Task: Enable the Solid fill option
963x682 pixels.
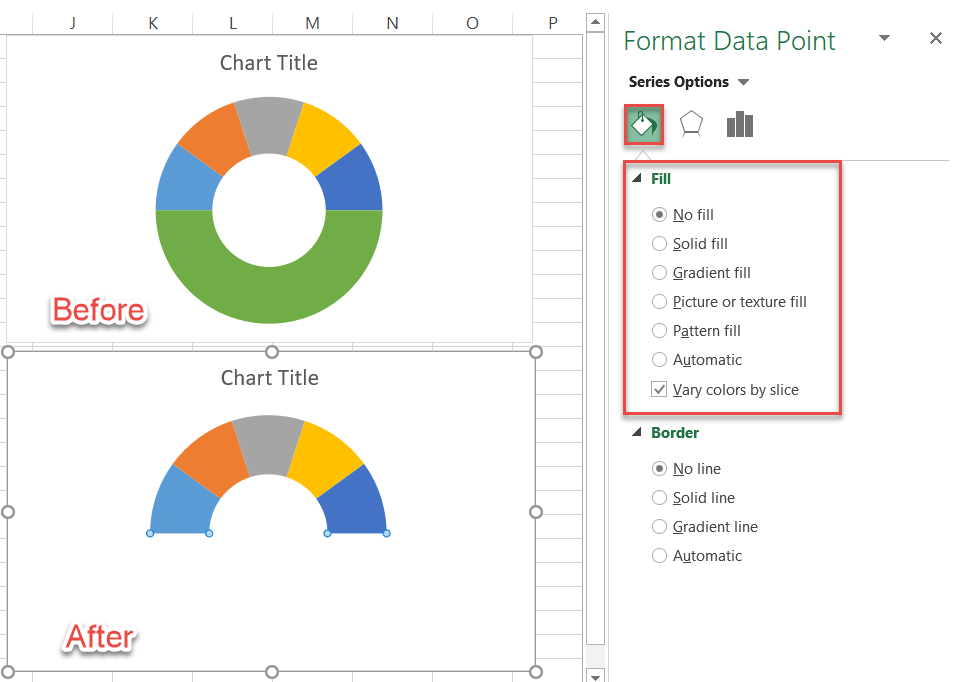Action: 659,243
